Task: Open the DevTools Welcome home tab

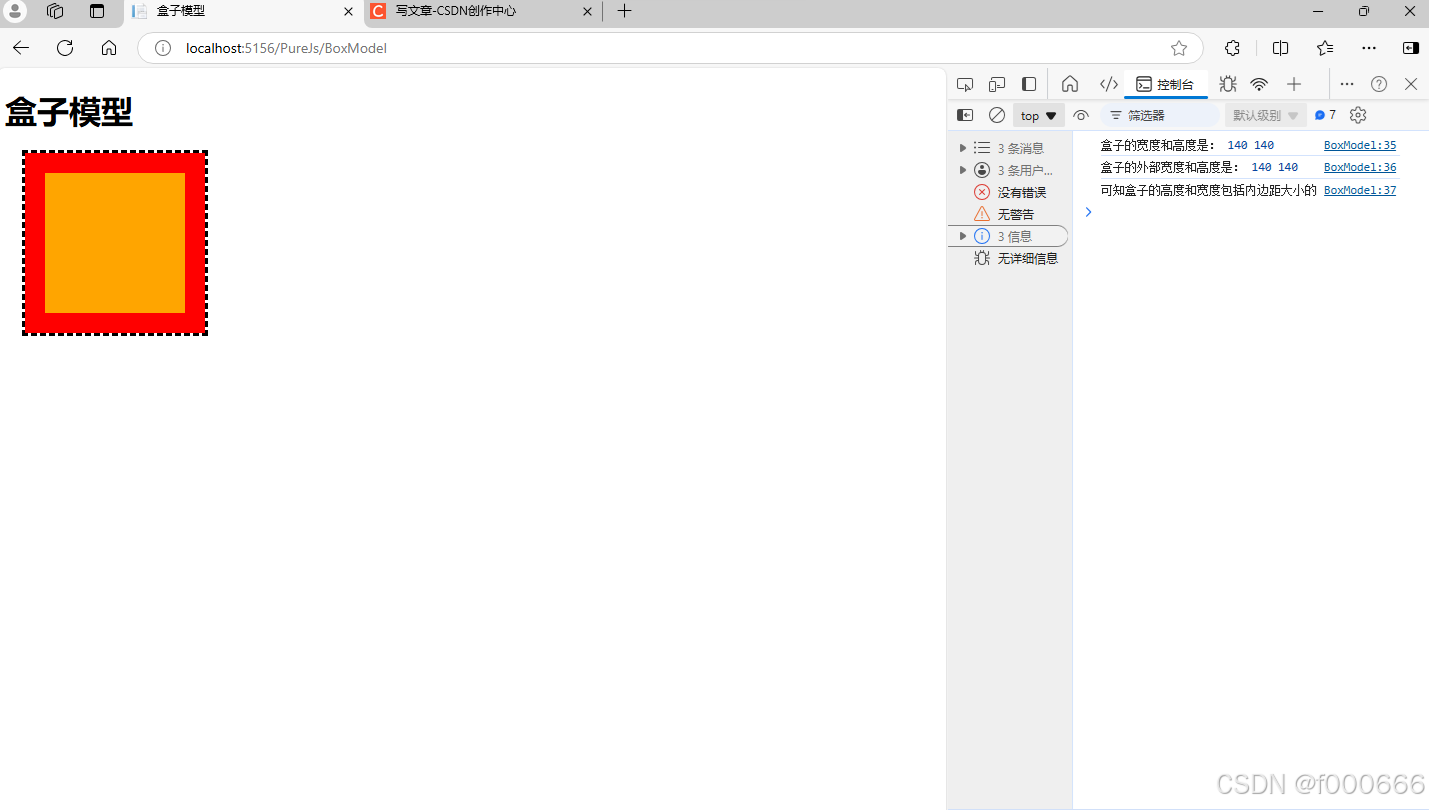Action: click(x=1070, y=84)
